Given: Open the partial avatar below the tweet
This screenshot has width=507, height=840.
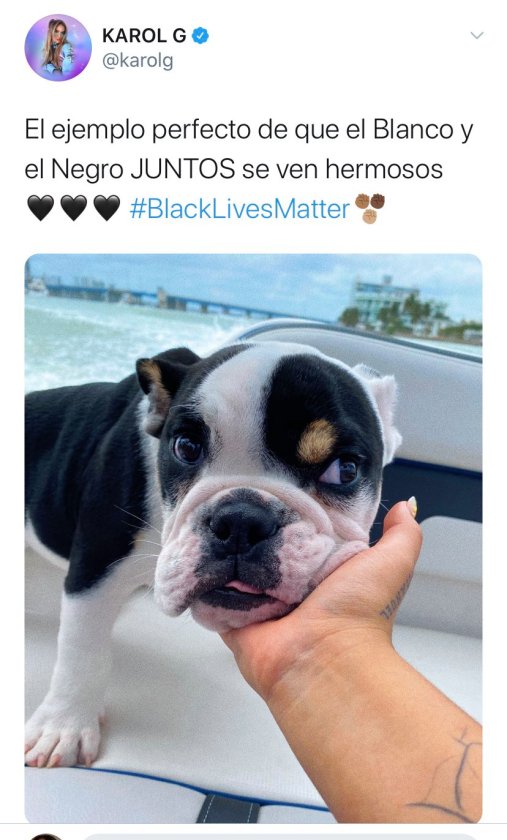Looking at the screenshot, I should tap(46, 836).
